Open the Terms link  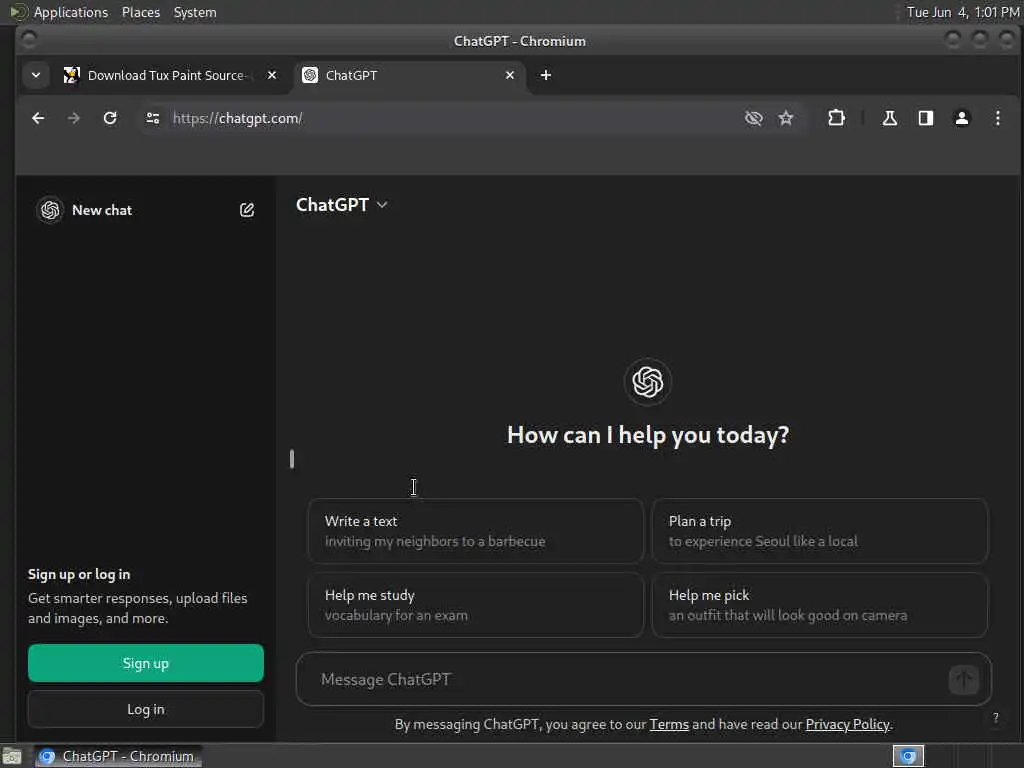point(669,724)
